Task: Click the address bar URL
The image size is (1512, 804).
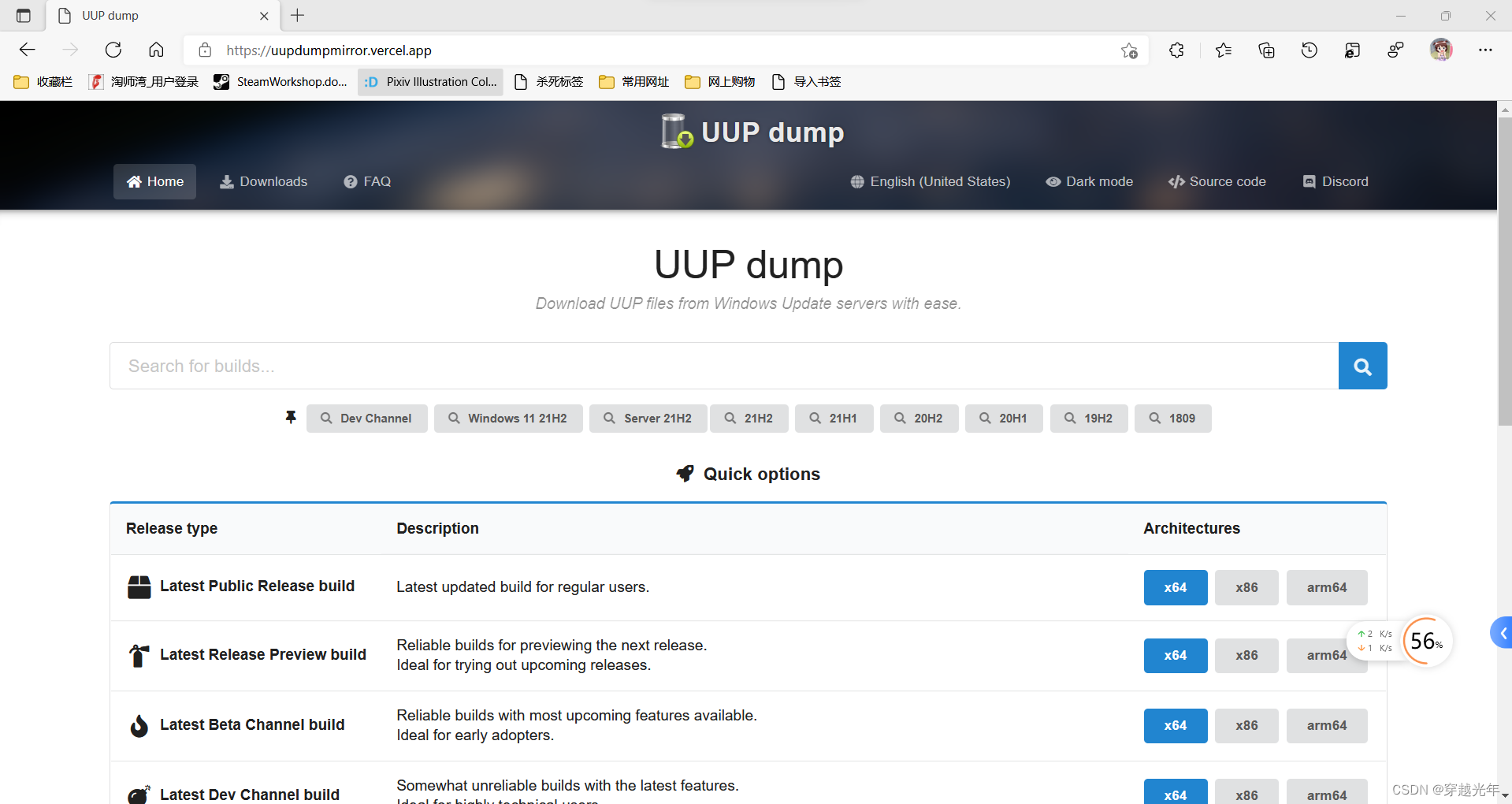Action: (x=329, y=50)
